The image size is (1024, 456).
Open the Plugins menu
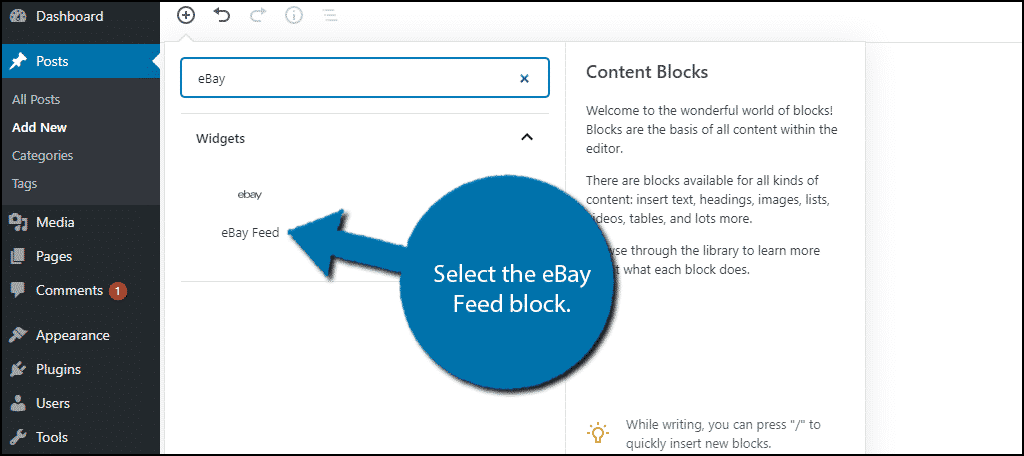pos(58,369)
